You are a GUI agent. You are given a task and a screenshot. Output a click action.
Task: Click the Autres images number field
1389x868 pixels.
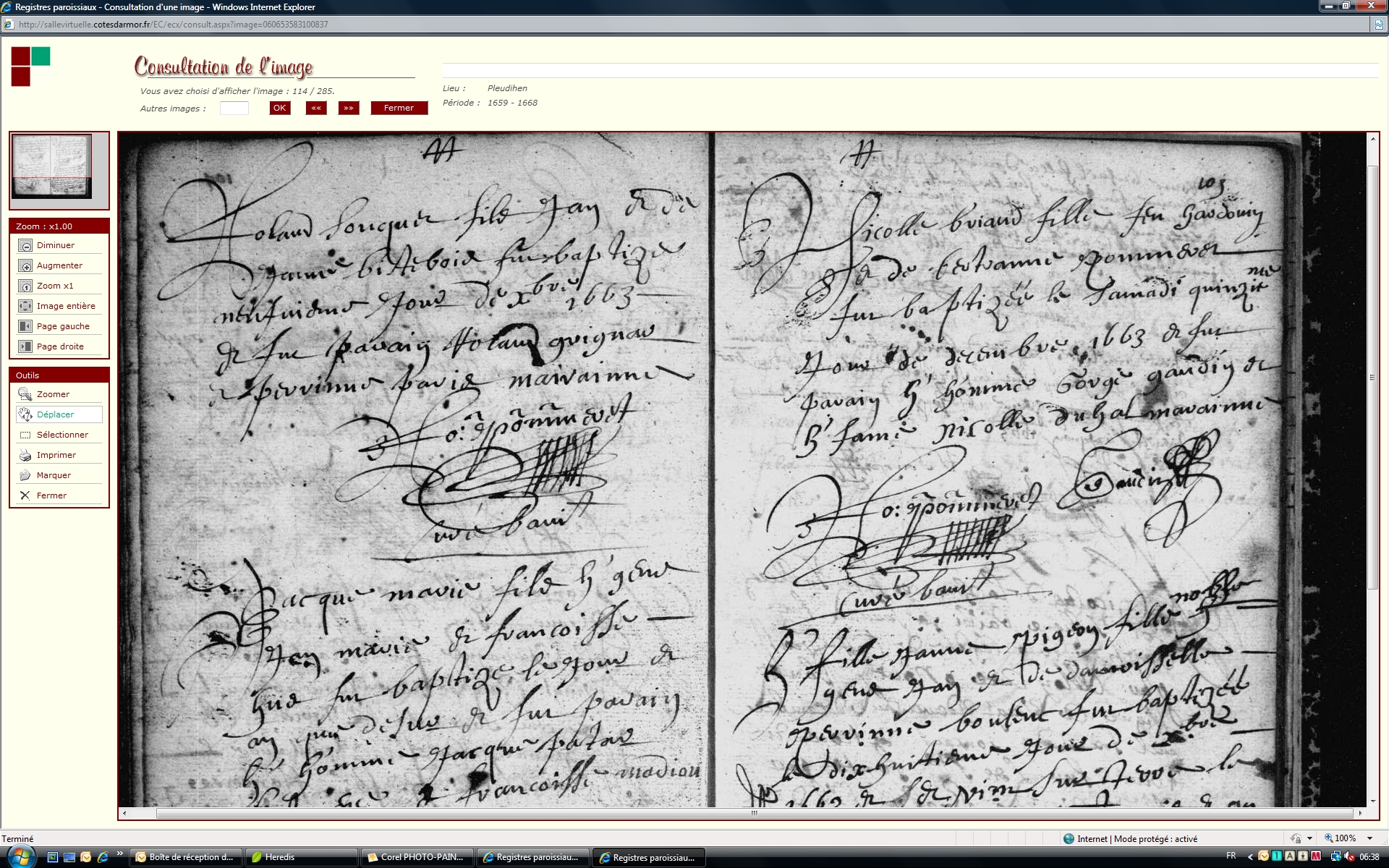234,109
